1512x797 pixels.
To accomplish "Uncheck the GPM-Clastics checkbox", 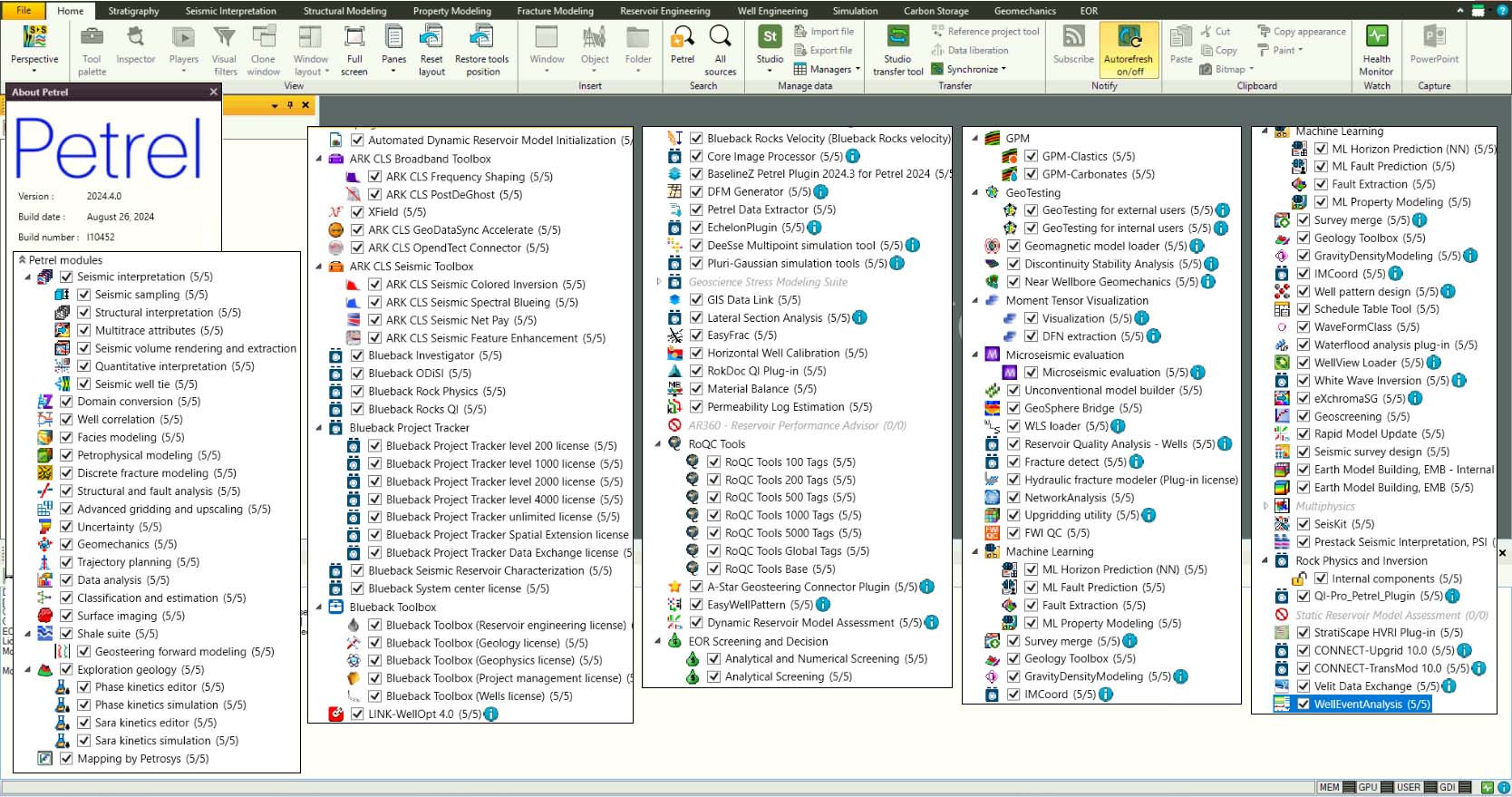I will (x=1032, y=157).
